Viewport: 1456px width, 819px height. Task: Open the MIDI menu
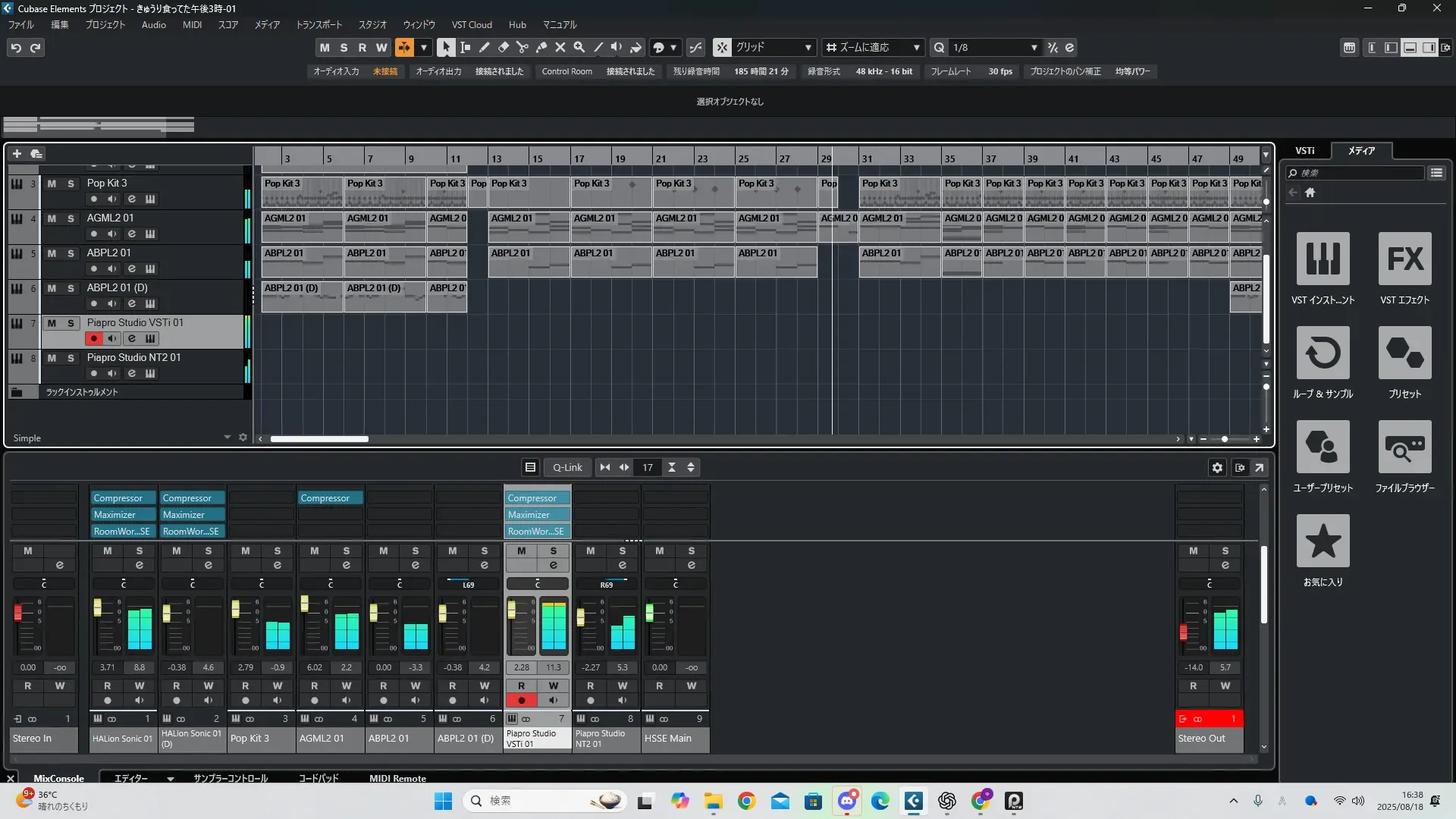click(x=192, y=24)
